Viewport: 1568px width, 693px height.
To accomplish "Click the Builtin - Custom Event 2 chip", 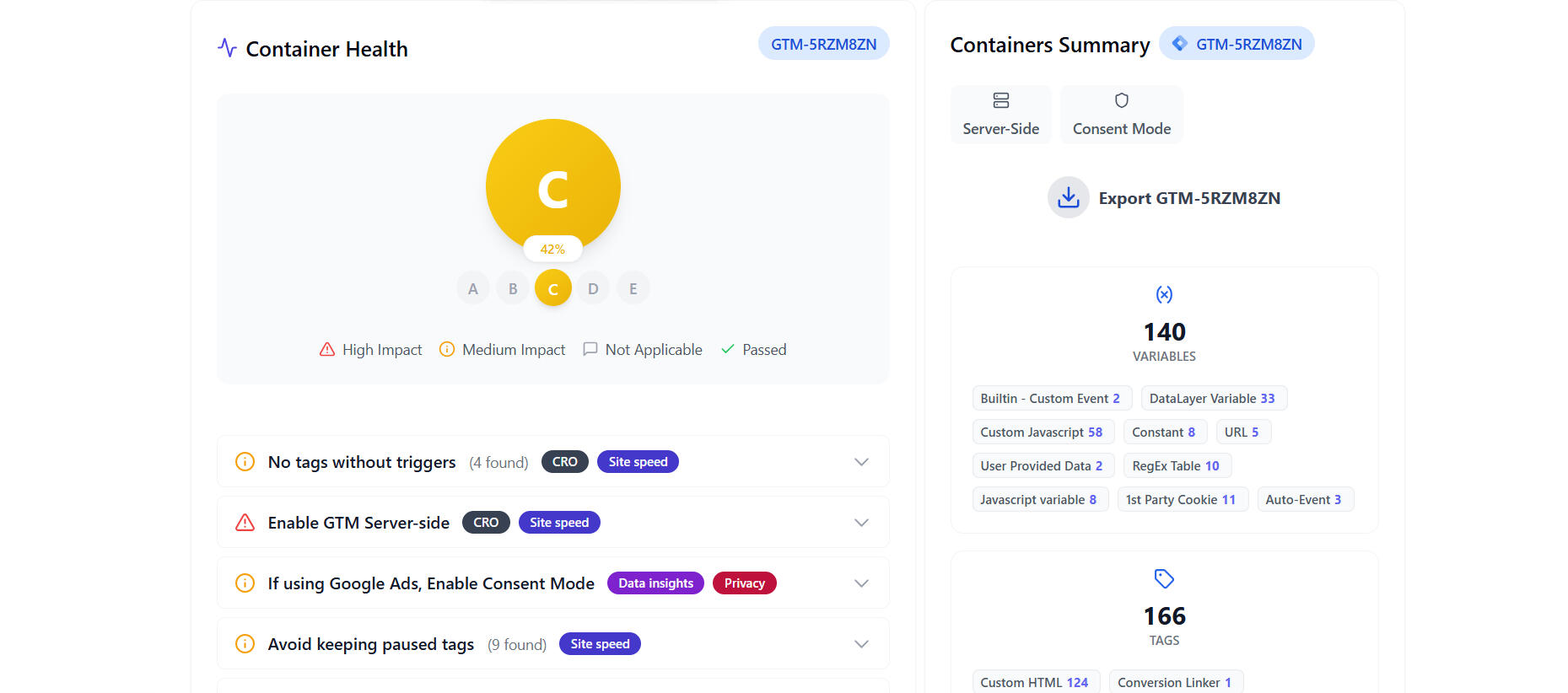I will pyautogui.click(x=1051, y=398).
